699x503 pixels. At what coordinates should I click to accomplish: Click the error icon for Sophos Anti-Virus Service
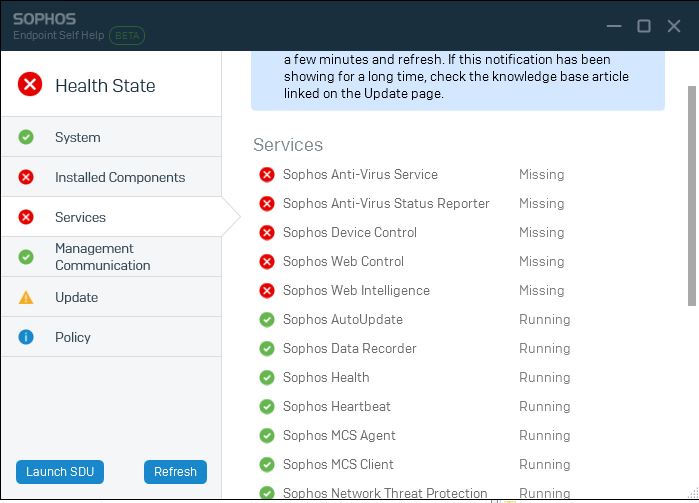coord(267,174)
